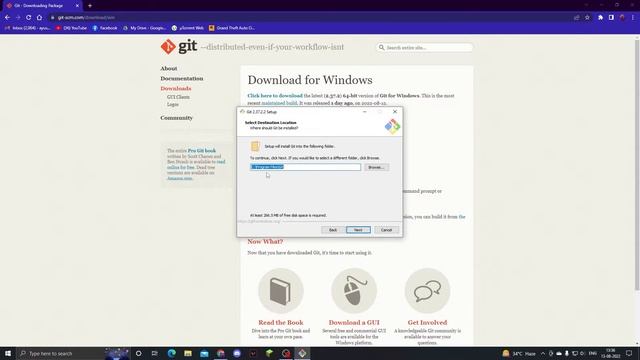
Task: Close the Git Downloading Package tab
Action: [x=77, y=6]
